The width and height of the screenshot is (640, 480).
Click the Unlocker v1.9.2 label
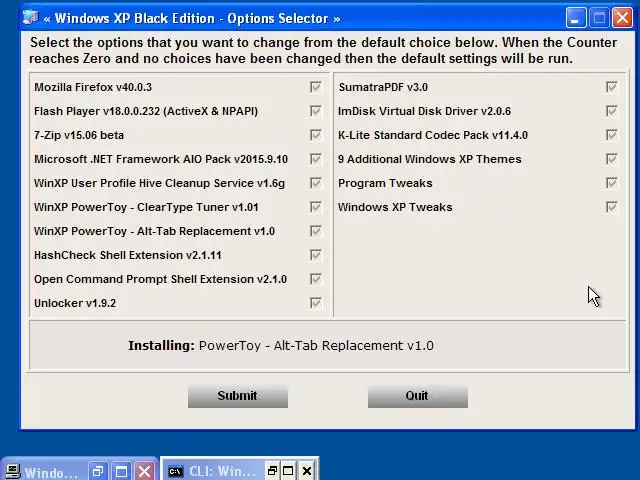pyautogui.click(x=75, y=303)
